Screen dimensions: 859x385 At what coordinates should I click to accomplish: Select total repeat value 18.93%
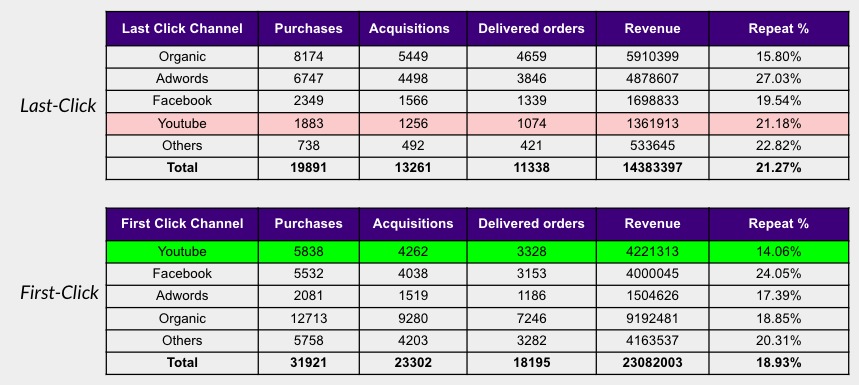(x=778, y=363)
